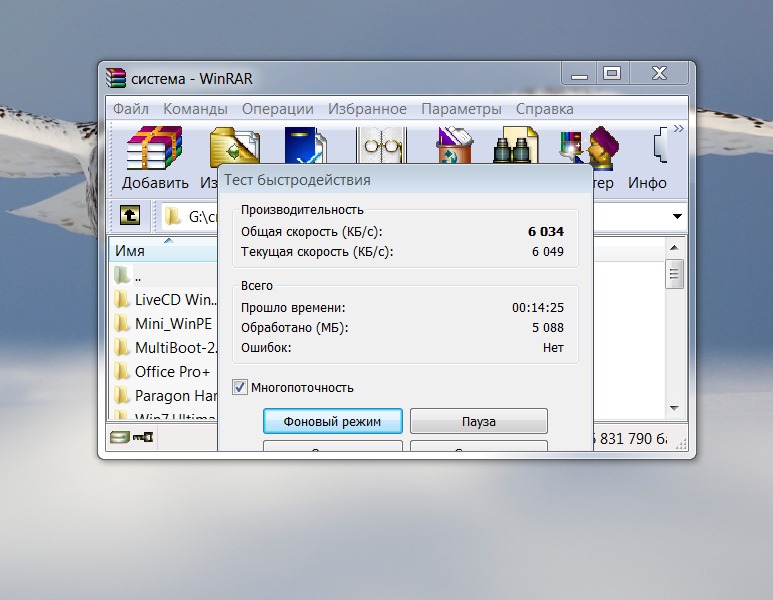Image resolution: width=773 pixels, height=600 pixels.
Task: Open the Файл menu
Action: [131, 109]
